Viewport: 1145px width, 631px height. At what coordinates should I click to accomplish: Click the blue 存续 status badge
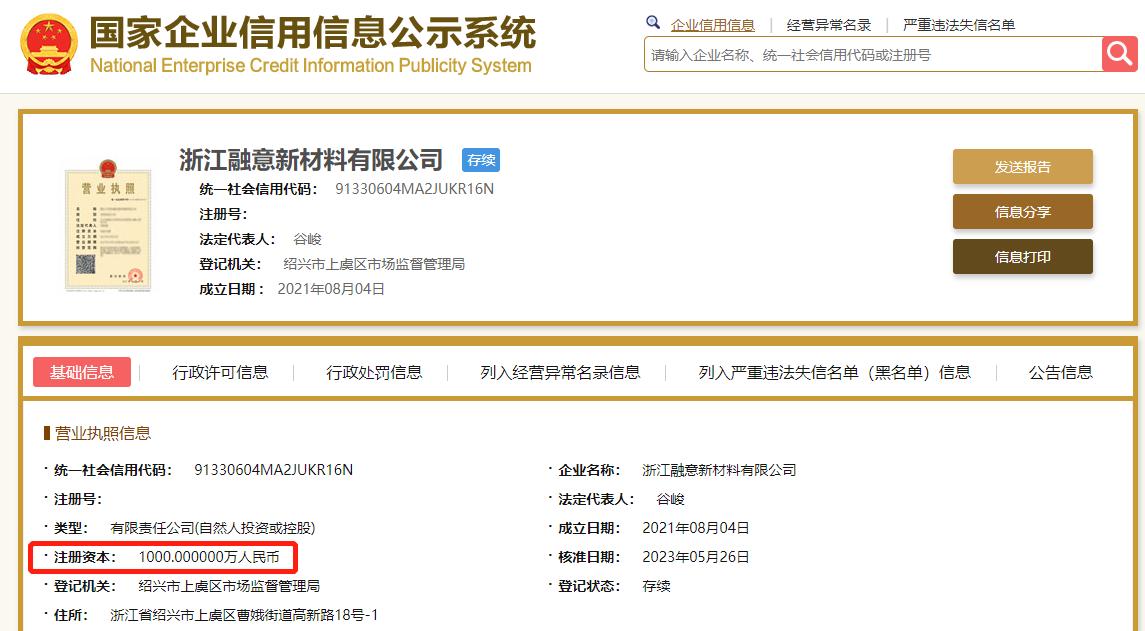[480, 160]
